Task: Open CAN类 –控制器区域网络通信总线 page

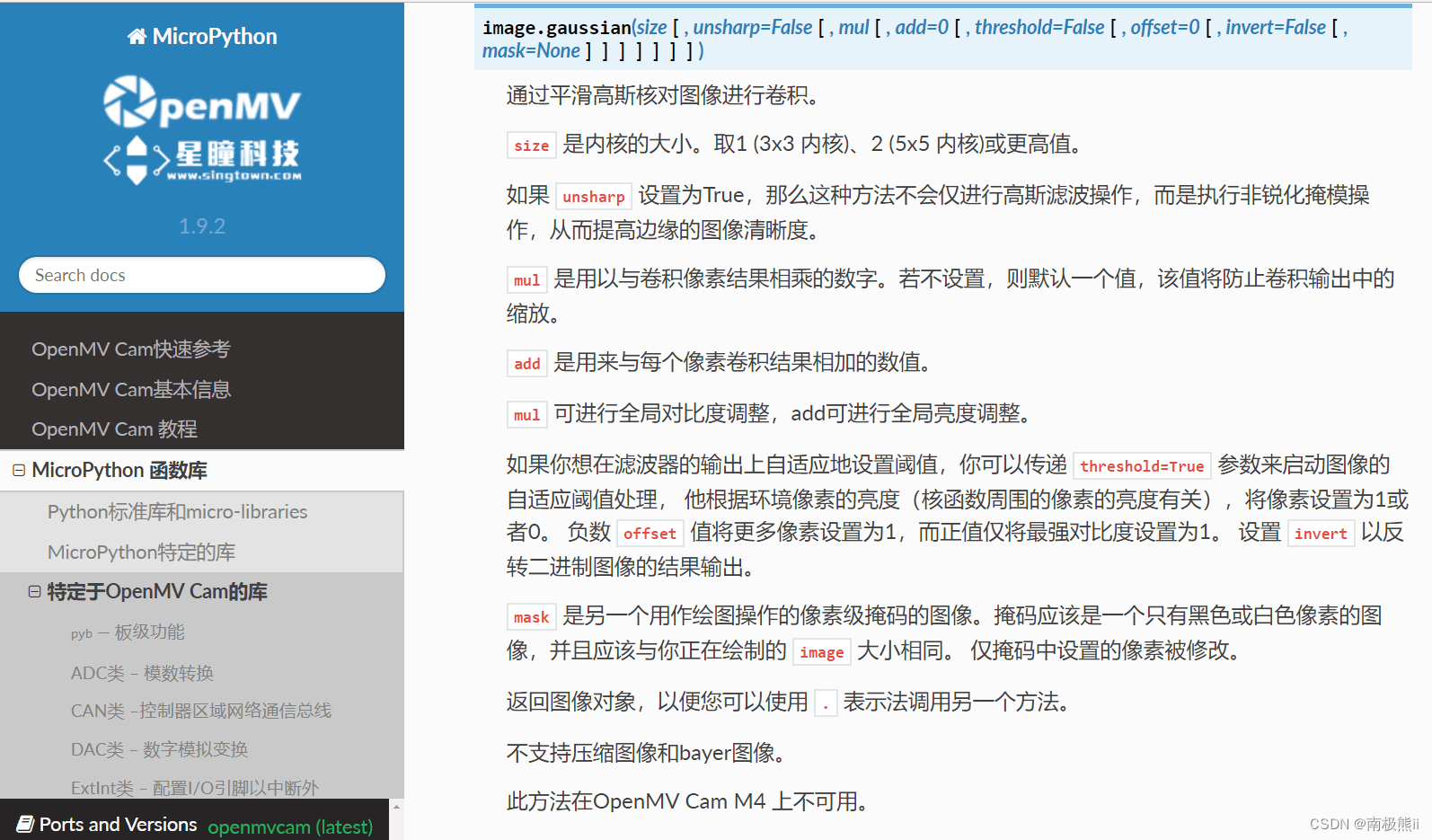Action: (x=201, y=711)
